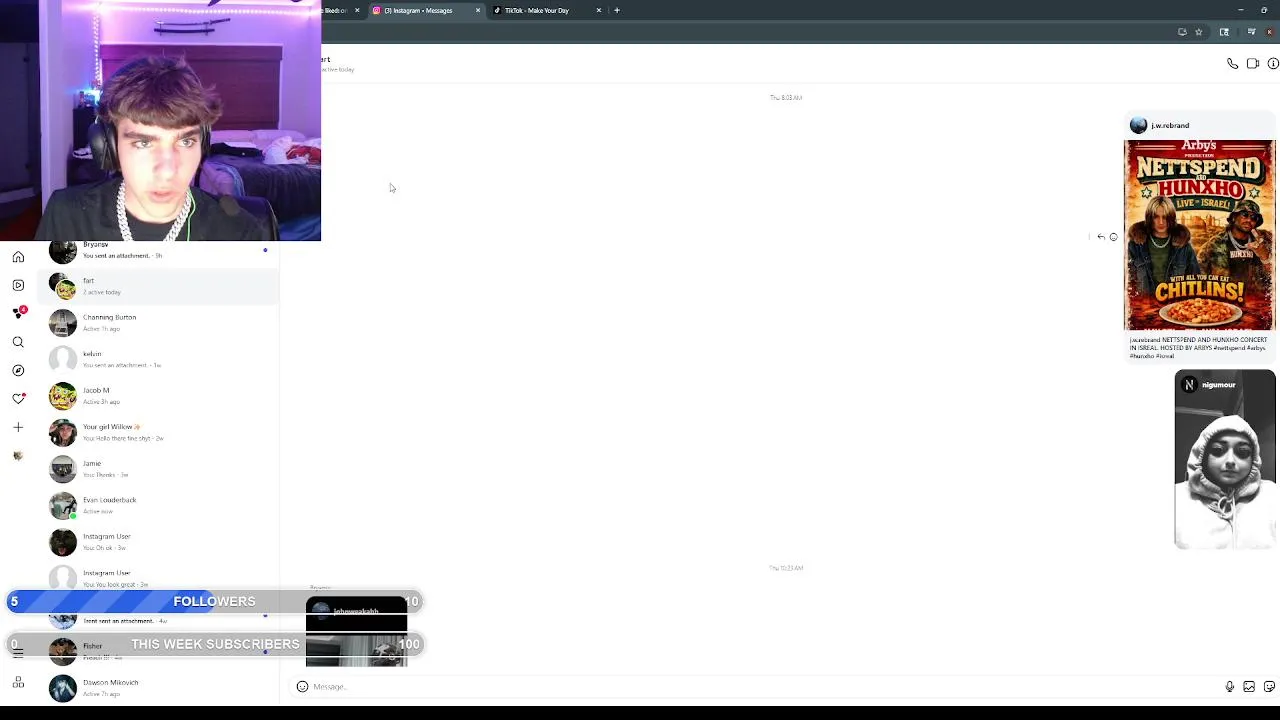The image size is (1280, 720).
Task: Record a voice clip with microphone icon
Action: [1230, 687]
